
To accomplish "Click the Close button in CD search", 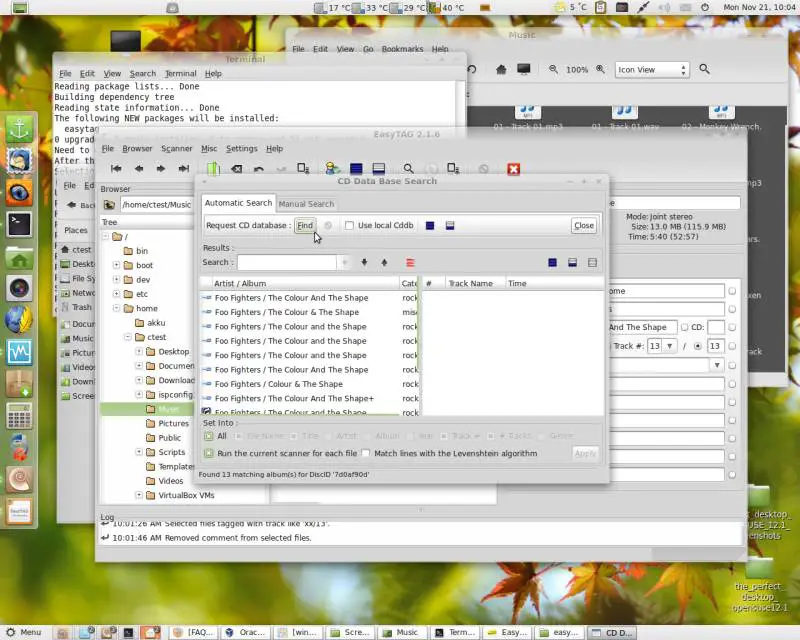I will point(584,226).
